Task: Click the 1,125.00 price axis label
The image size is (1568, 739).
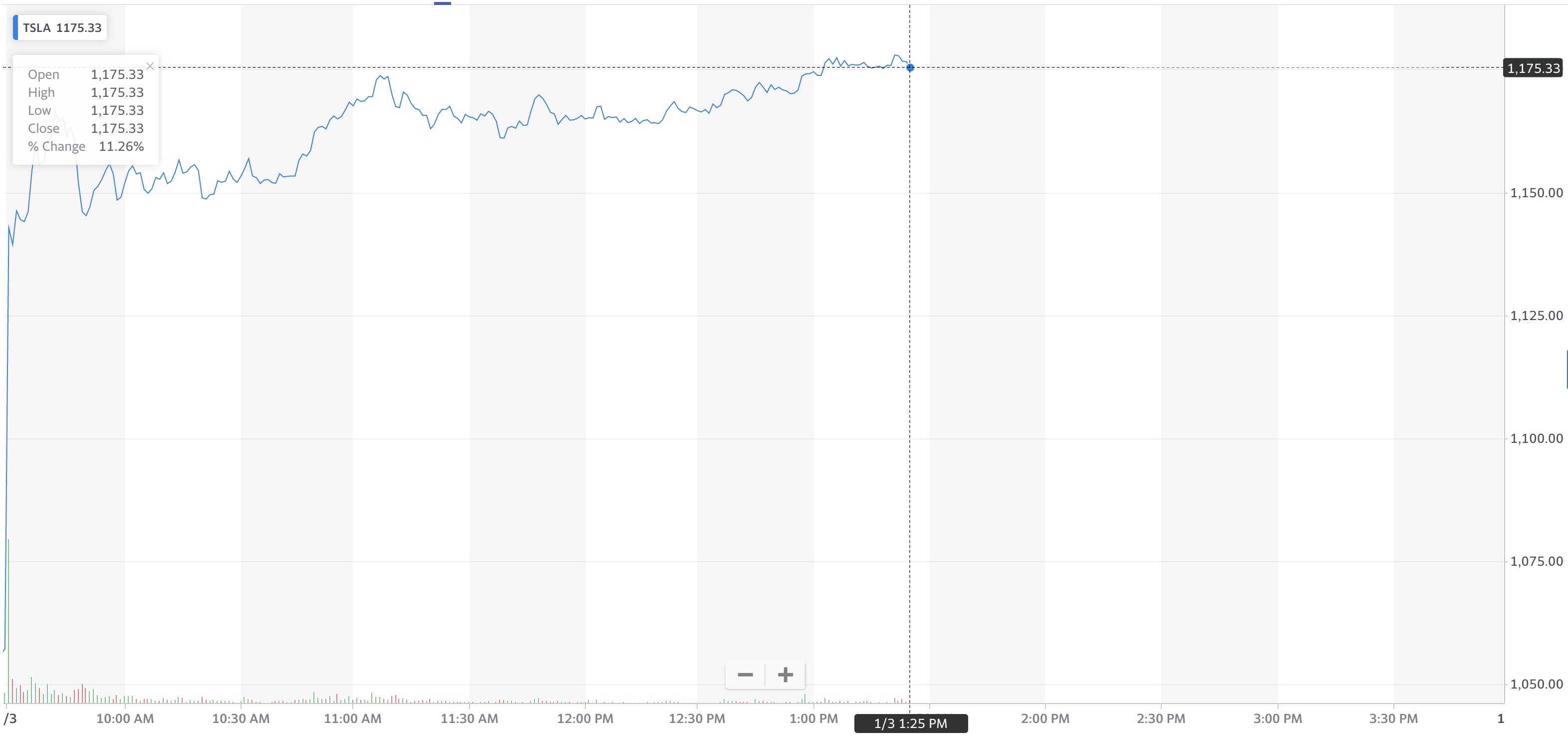Action: (x=1537, y=316)
